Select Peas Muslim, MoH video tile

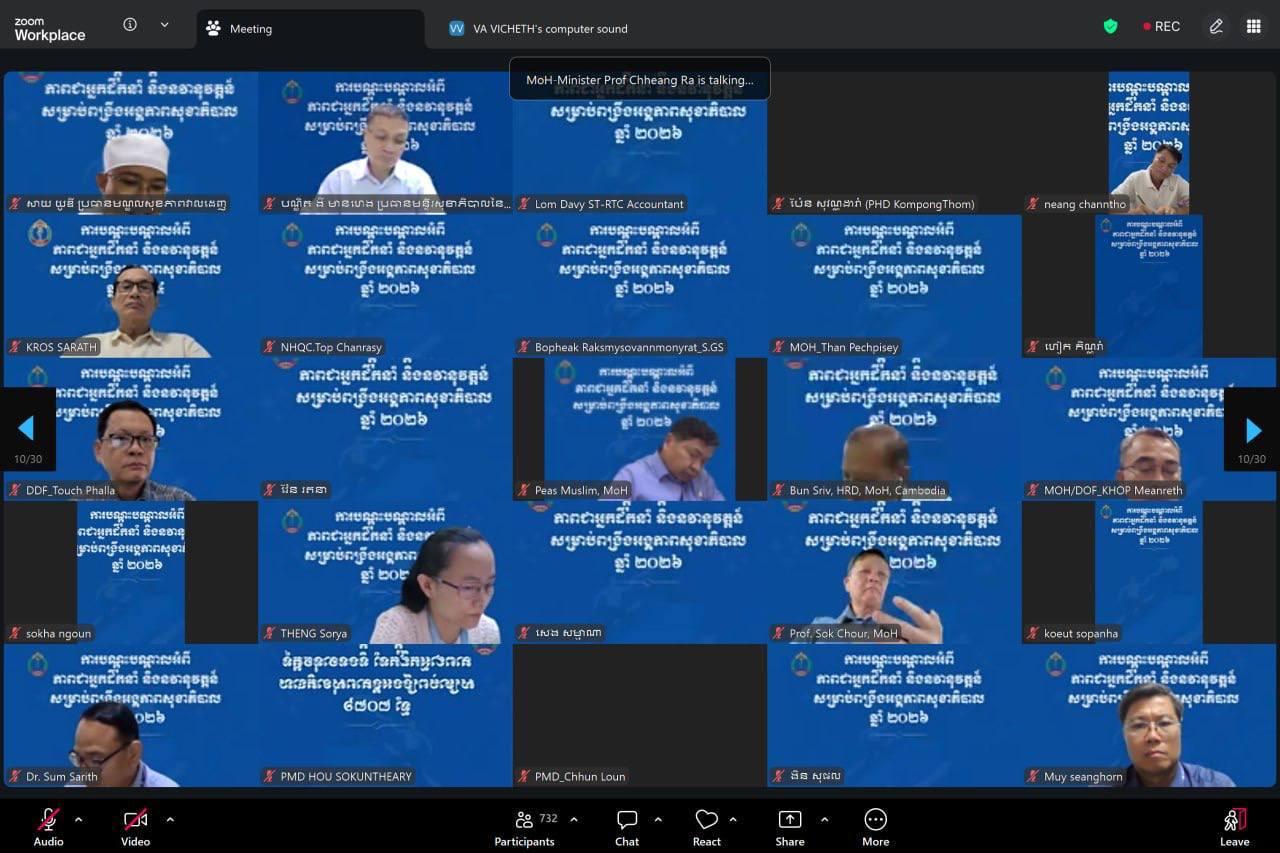(640, 429)
